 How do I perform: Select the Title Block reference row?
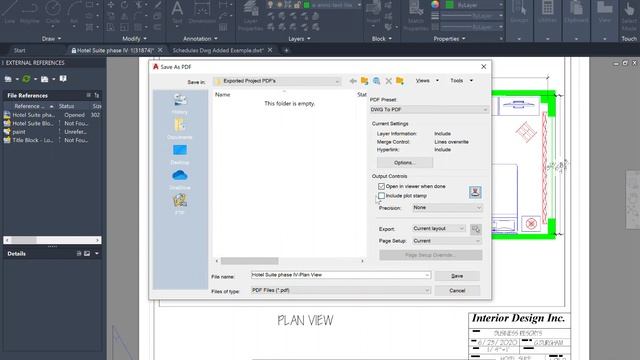tap(52, 140)
